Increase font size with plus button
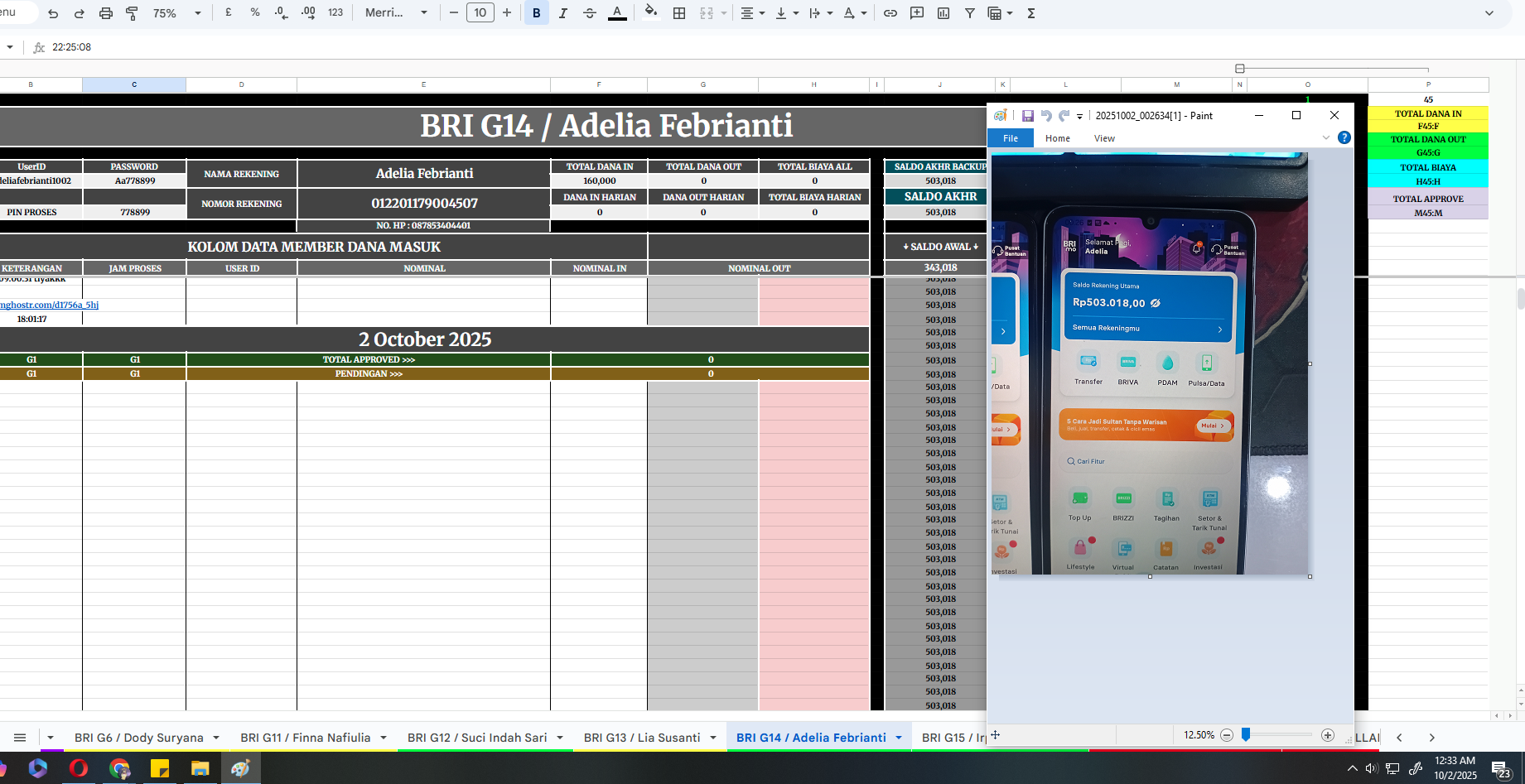This screenshot has height=784, width=1525. coord(507,13)
